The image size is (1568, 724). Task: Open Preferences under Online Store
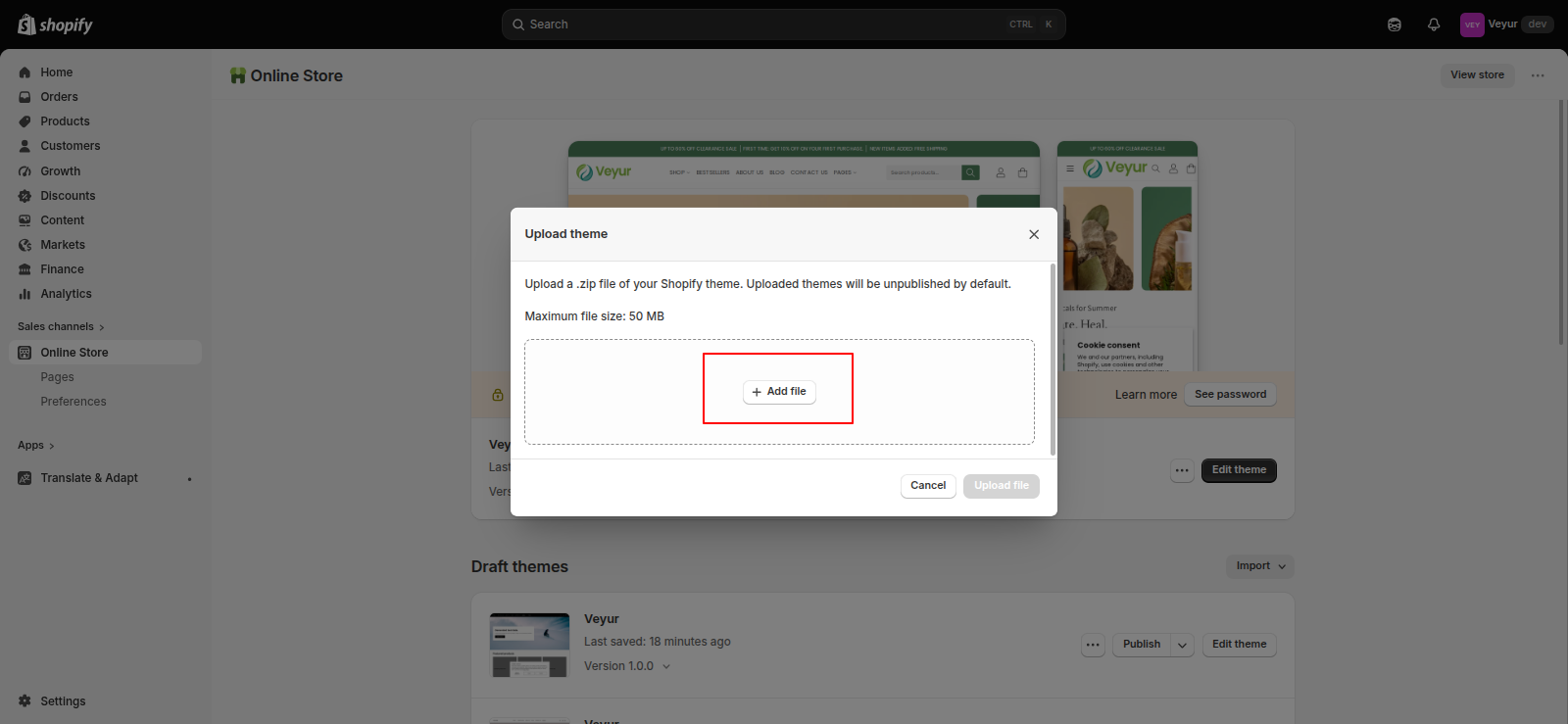pos(73,402)
